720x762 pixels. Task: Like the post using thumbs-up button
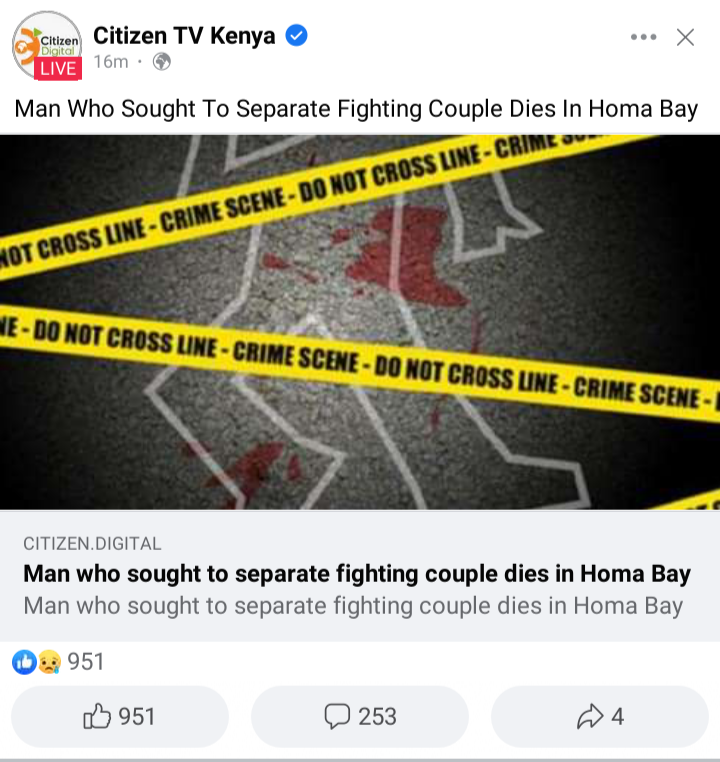[x=120, y=716]
